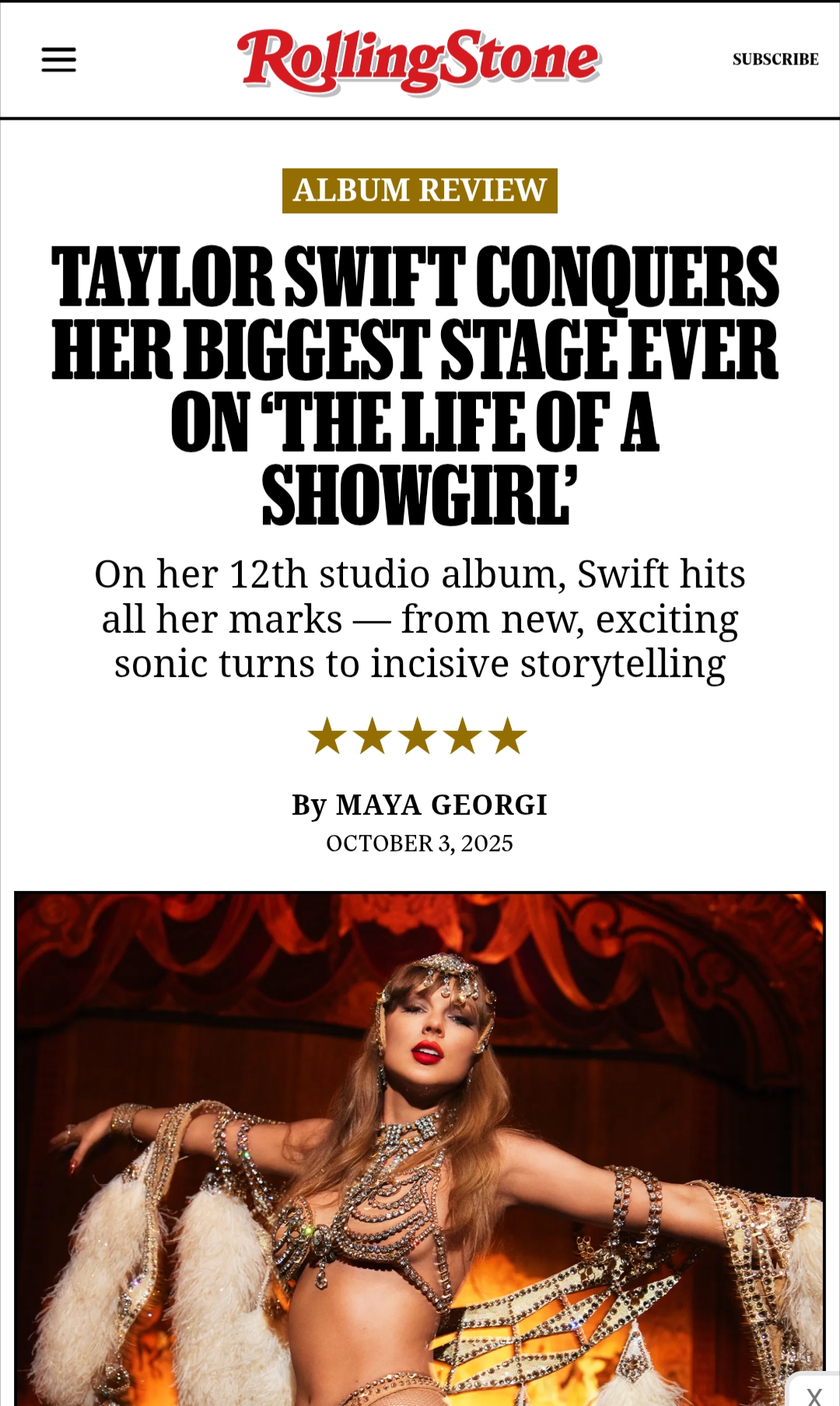The width and height of the screenshot is (840, 1406).
Task: Open the ALBUM REVIEW category tag
Action: 420,191
